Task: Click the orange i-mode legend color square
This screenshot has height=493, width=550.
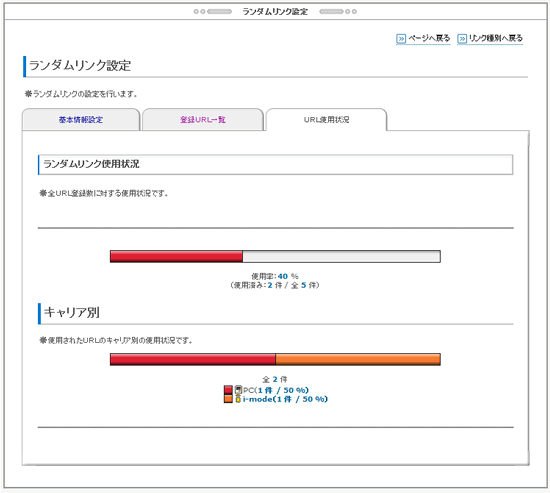Action: (228, 399)
